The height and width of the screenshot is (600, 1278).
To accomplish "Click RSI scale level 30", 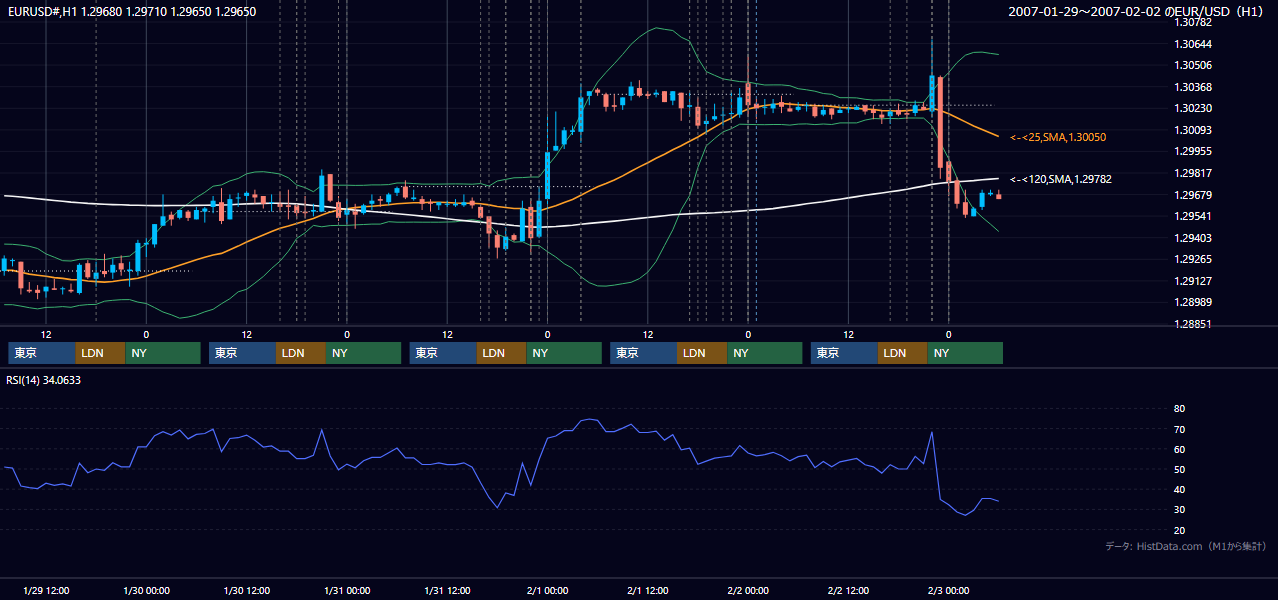I will 1179,510.
